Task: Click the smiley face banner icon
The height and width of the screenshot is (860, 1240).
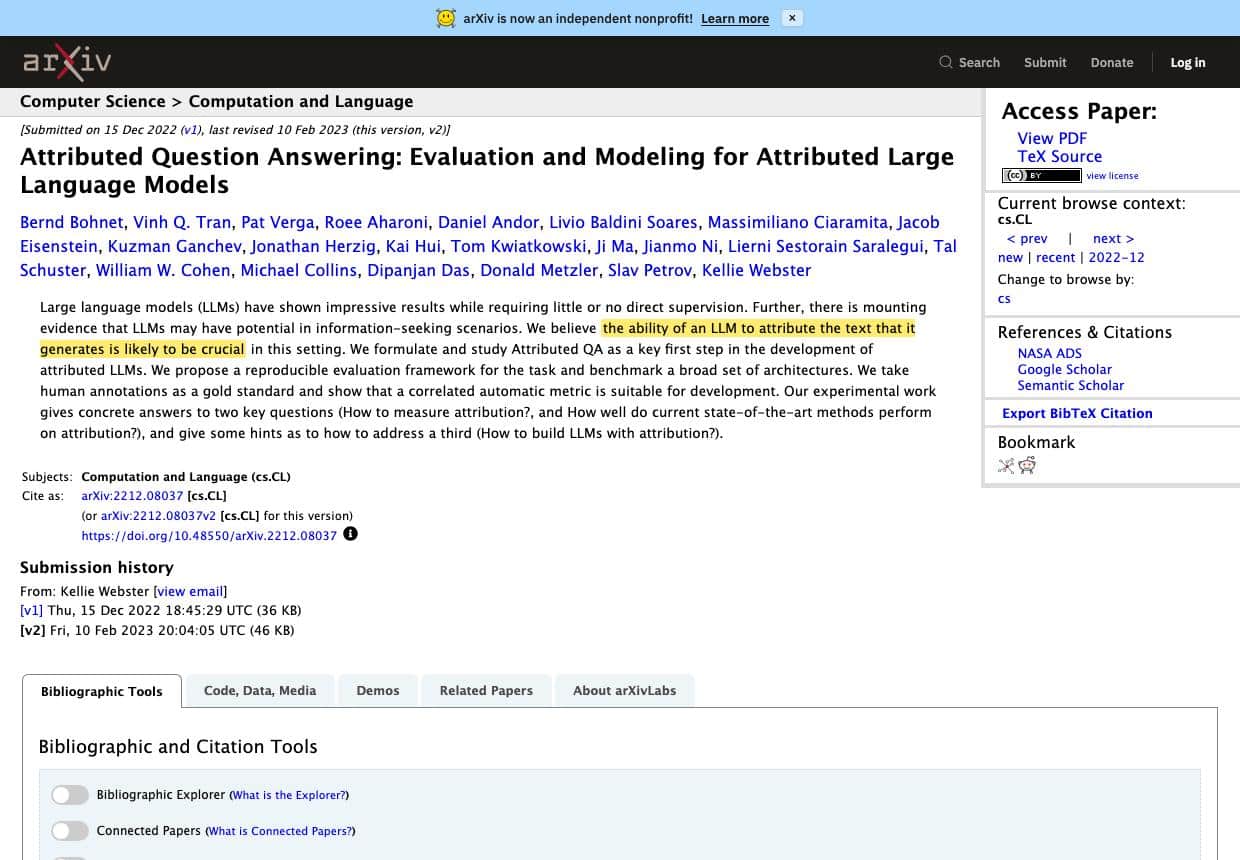Action: 446,18
